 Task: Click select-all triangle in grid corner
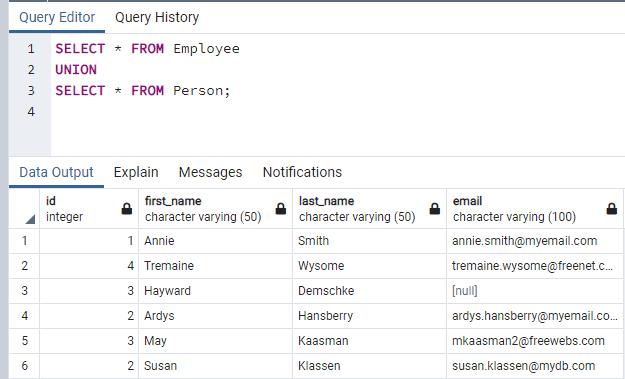pos(30,219)
